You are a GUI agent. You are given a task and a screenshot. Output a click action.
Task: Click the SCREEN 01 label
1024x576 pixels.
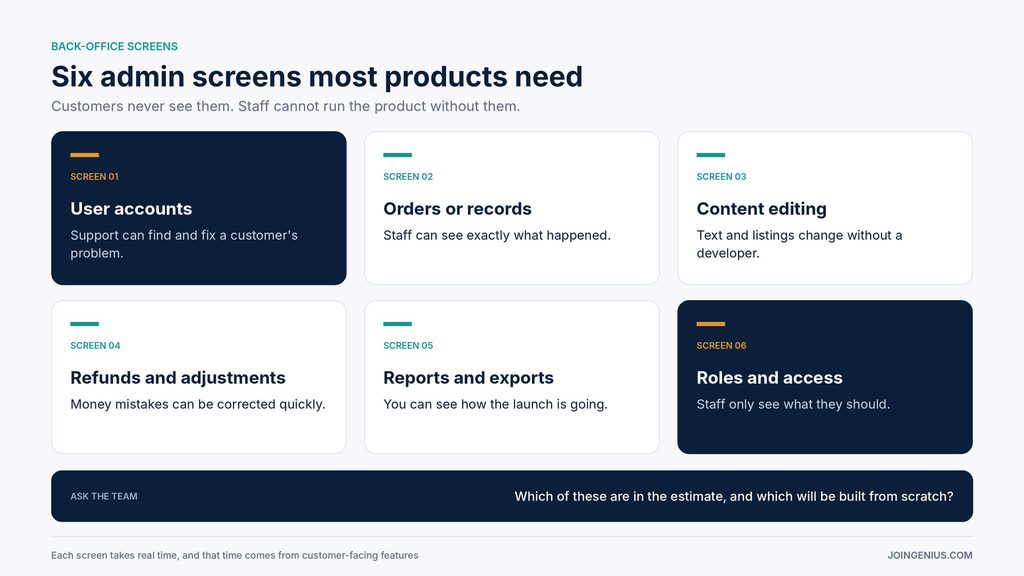(95, 176)
